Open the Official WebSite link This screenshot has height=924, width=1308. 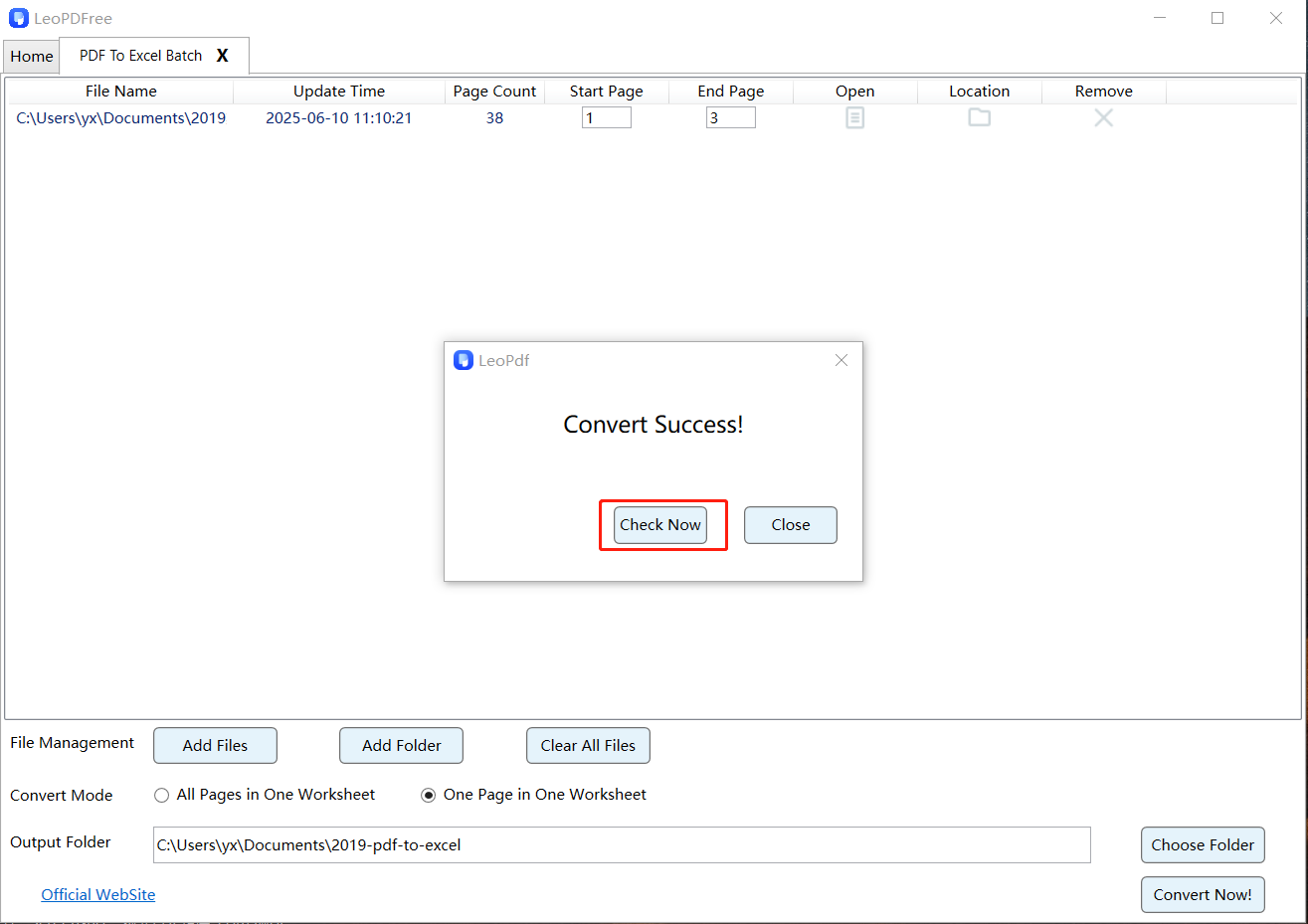(97, 894)
